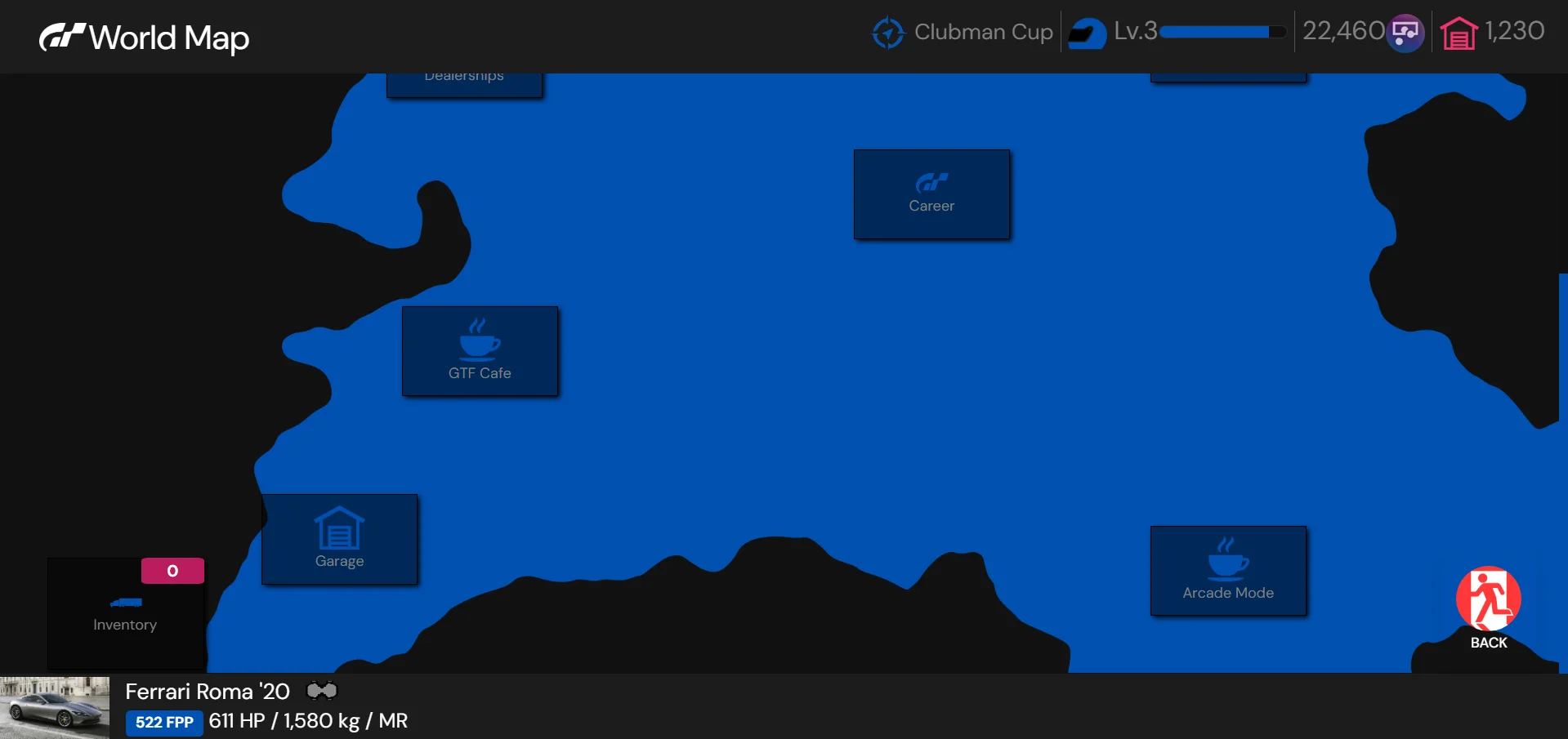Click the GT logo beside World Map
This screenshot has width=1568, height=739.
pyautogui.click(x=62, y=37)
